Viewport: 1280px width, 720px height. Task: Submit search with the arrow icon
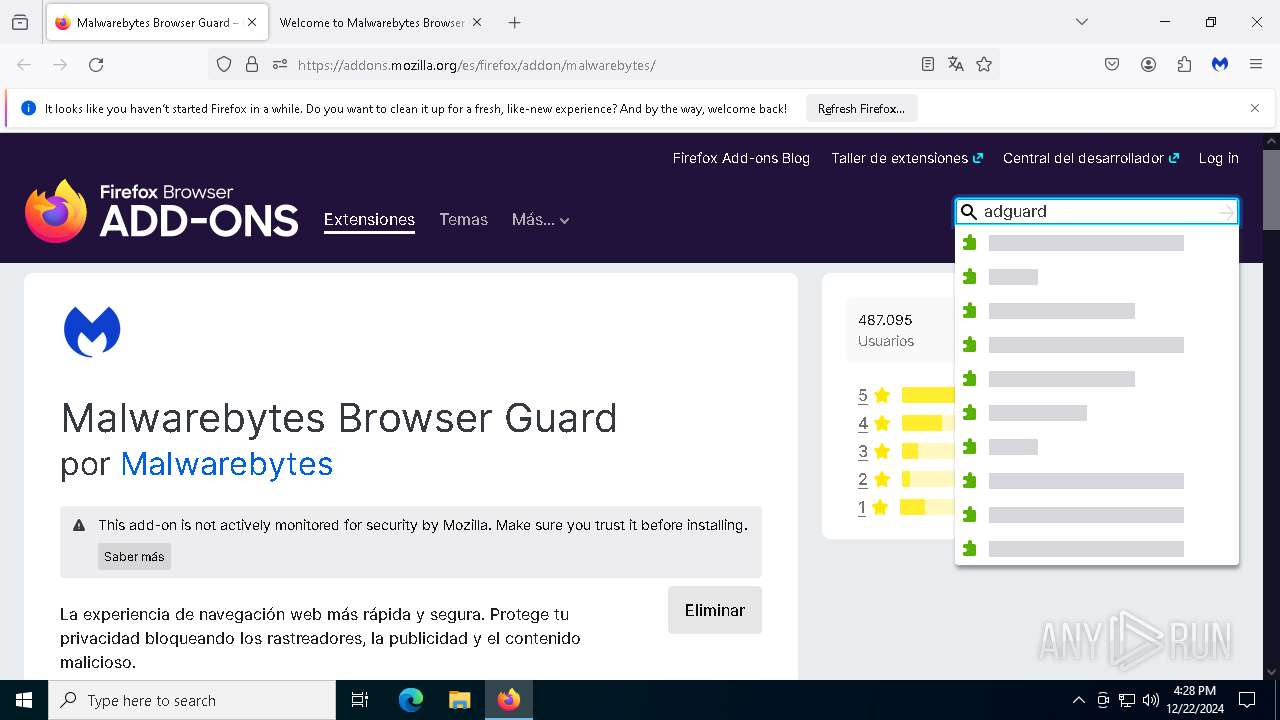pos(1226,212)
